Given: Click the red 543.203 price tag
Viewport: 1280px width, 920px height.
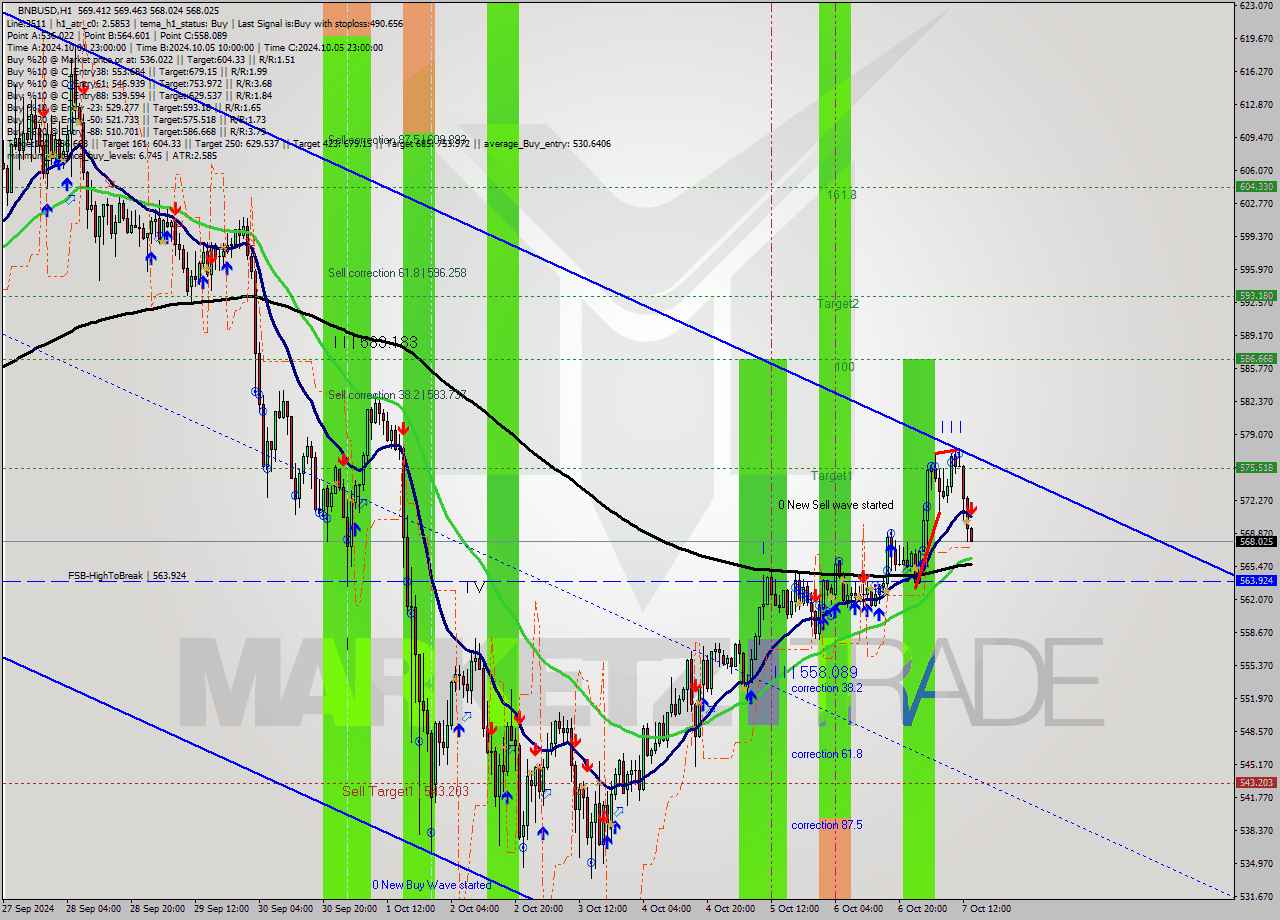Looking at the screenshot, I should tap(1256, 783).
